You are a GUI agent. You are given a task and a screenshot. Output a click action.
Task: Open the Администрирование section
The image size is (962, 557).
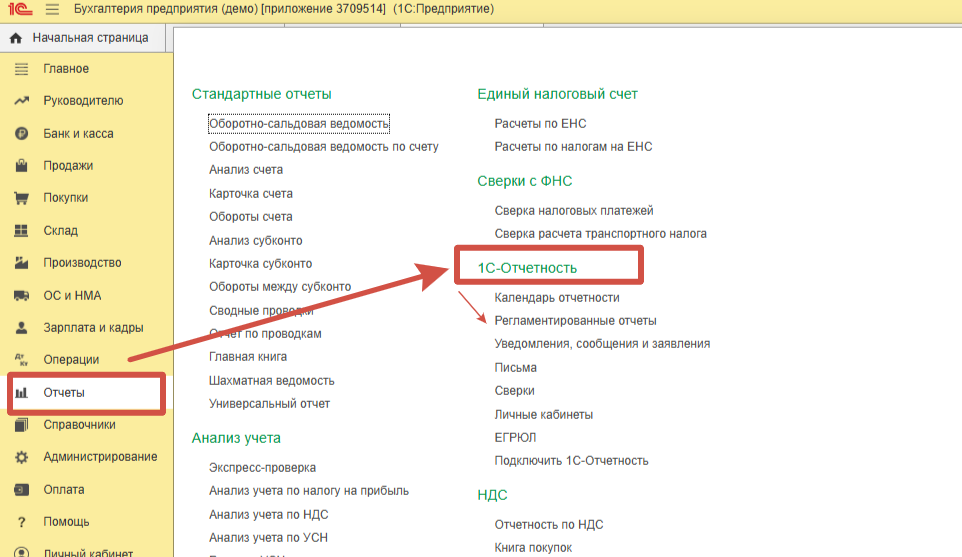[100, 457]
